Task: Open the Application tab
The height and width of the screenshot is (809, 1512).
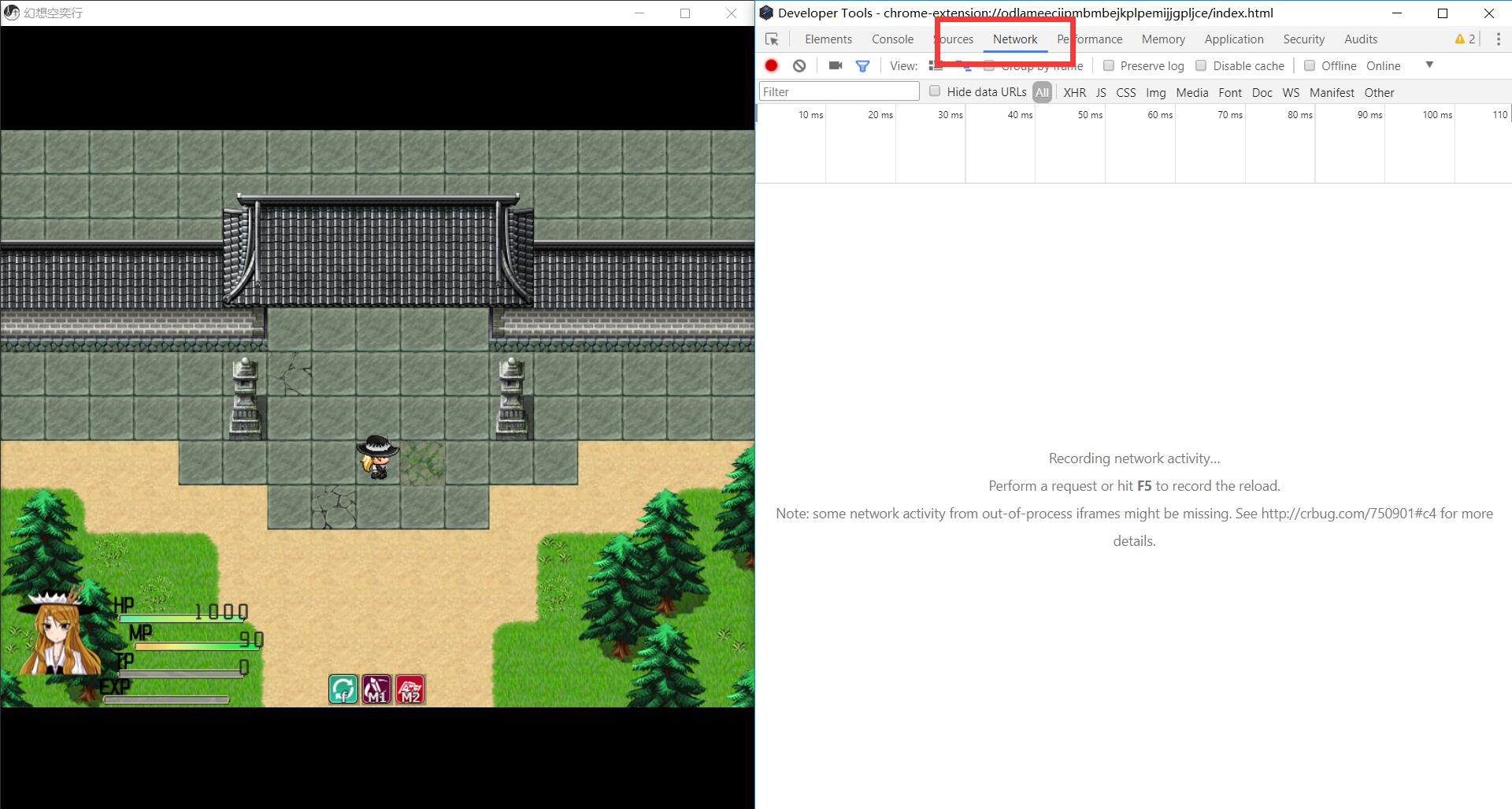Action: pyautogui.click(x=1234, y=39)
